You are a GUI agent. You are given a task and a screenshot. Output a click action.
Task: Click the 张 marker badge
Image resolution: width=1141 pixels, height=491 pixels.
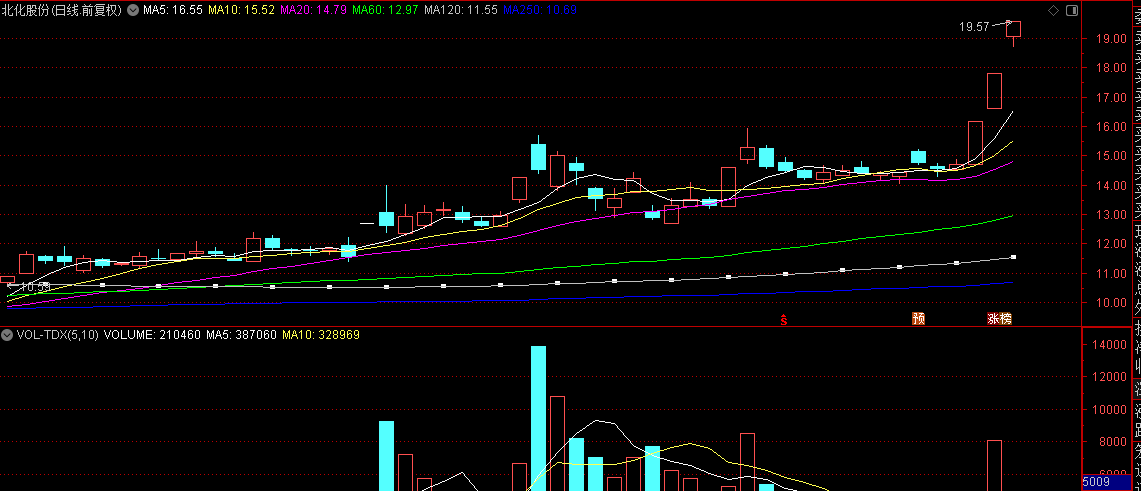tap(993, 319)
